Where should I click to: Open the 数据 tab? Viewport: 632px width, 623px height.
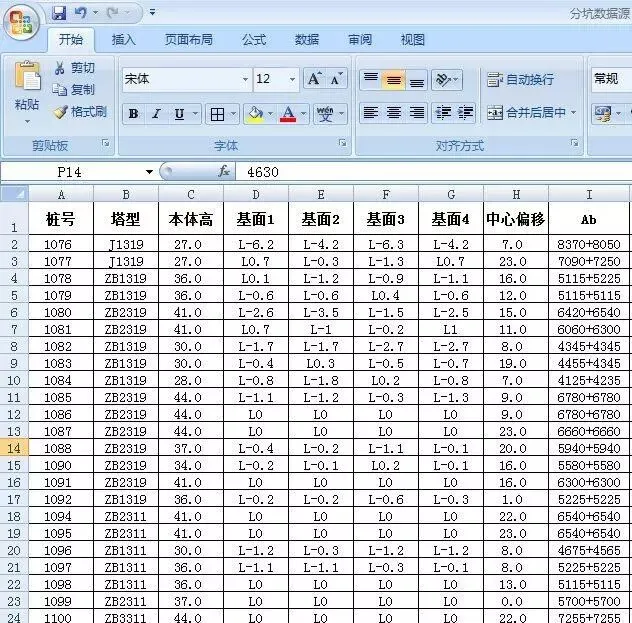coord(307,39)
